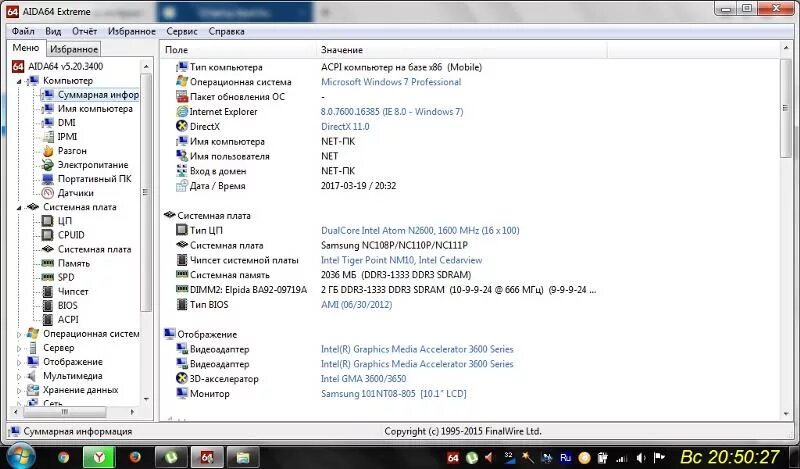Select the CPUID chip icon
The image size is (800, 469).
[47, 235]
